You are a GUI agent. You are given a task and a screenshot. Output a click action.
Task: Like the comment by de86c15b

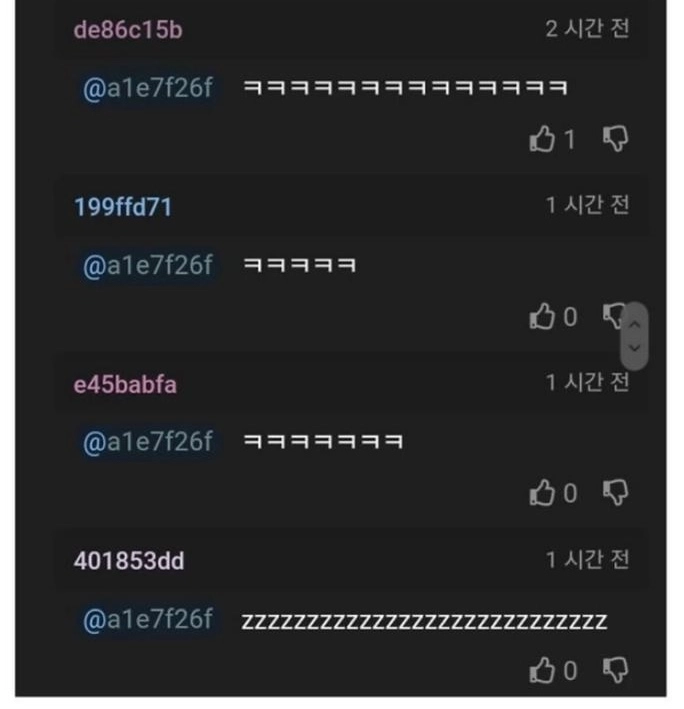(x=542, y=138)
